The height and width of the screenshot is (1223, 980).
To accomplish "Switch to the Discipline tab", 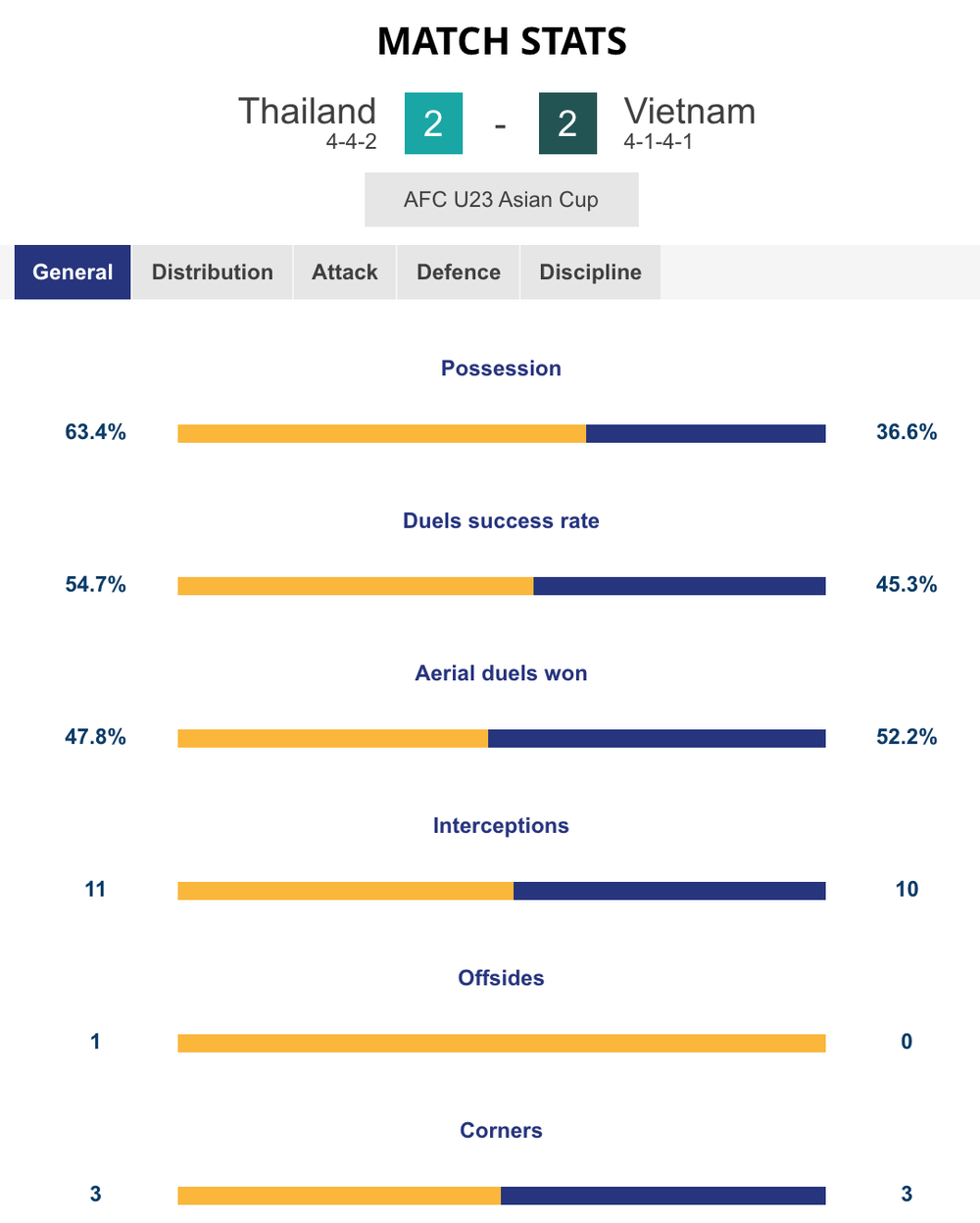I will click(590, 272).
